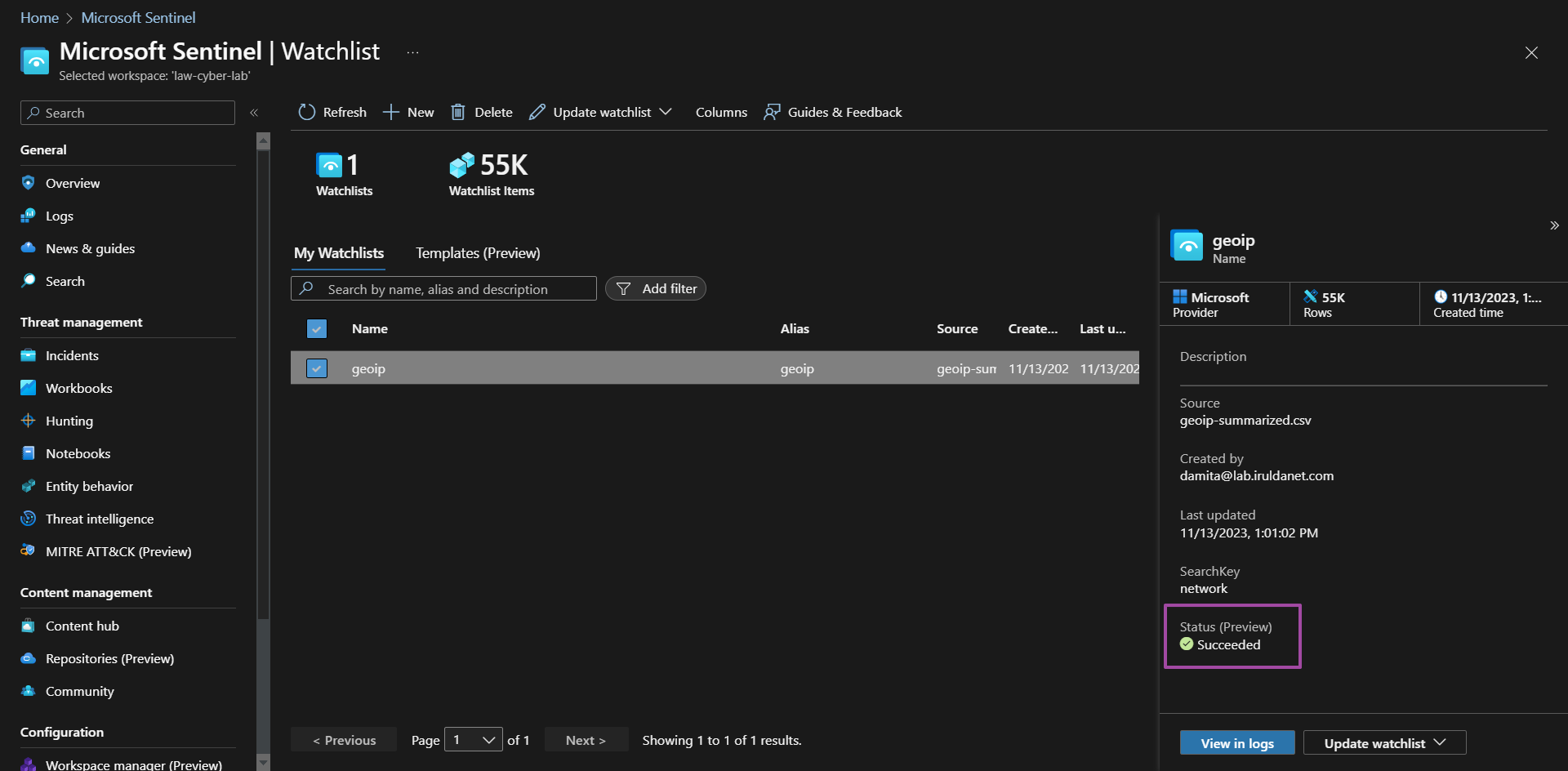Open News & guides cloud icon

coord(29,248)
